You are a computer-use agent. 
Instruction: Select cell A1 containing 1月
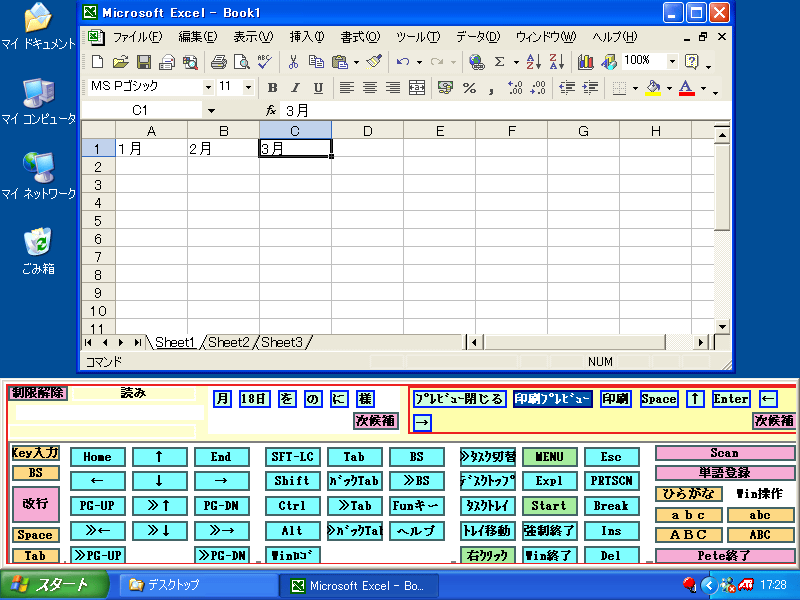coord(152,148)
